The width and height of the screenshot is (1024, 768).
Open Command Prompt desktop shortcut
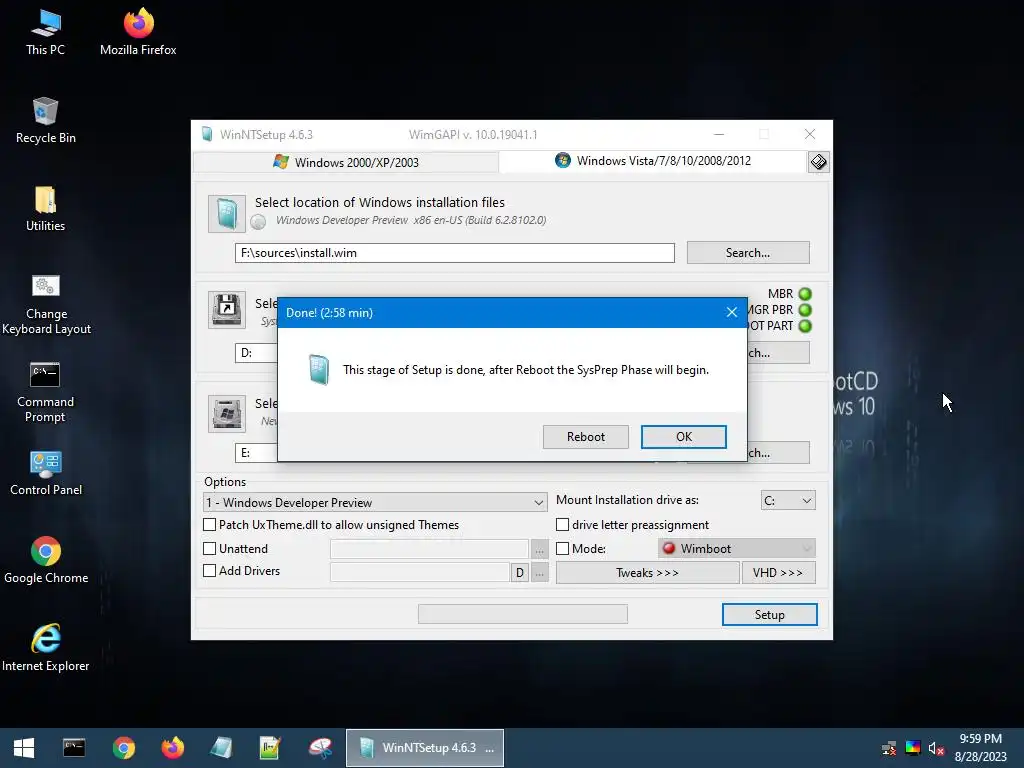pos(45,392)
